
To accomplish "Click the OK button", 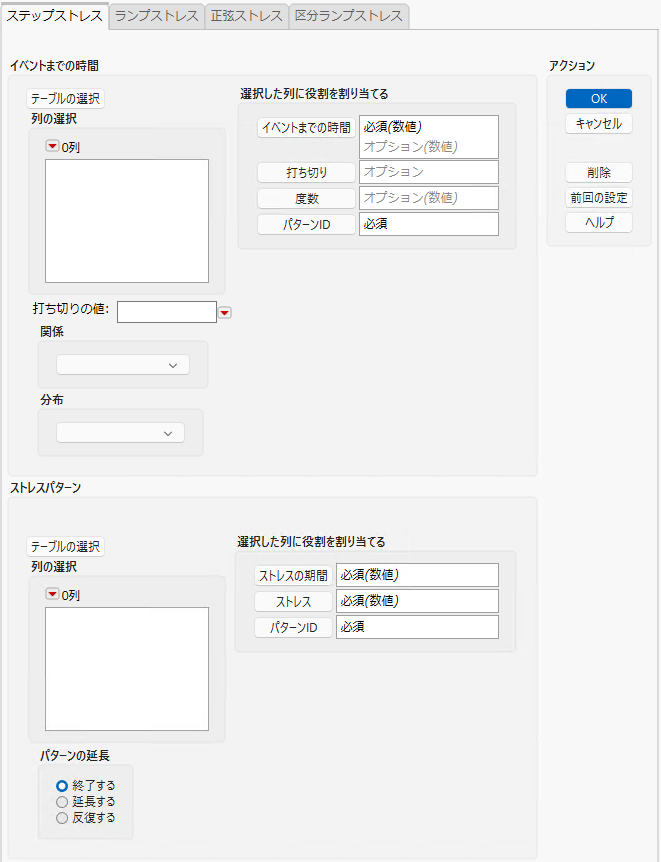I will click(599, 99).
